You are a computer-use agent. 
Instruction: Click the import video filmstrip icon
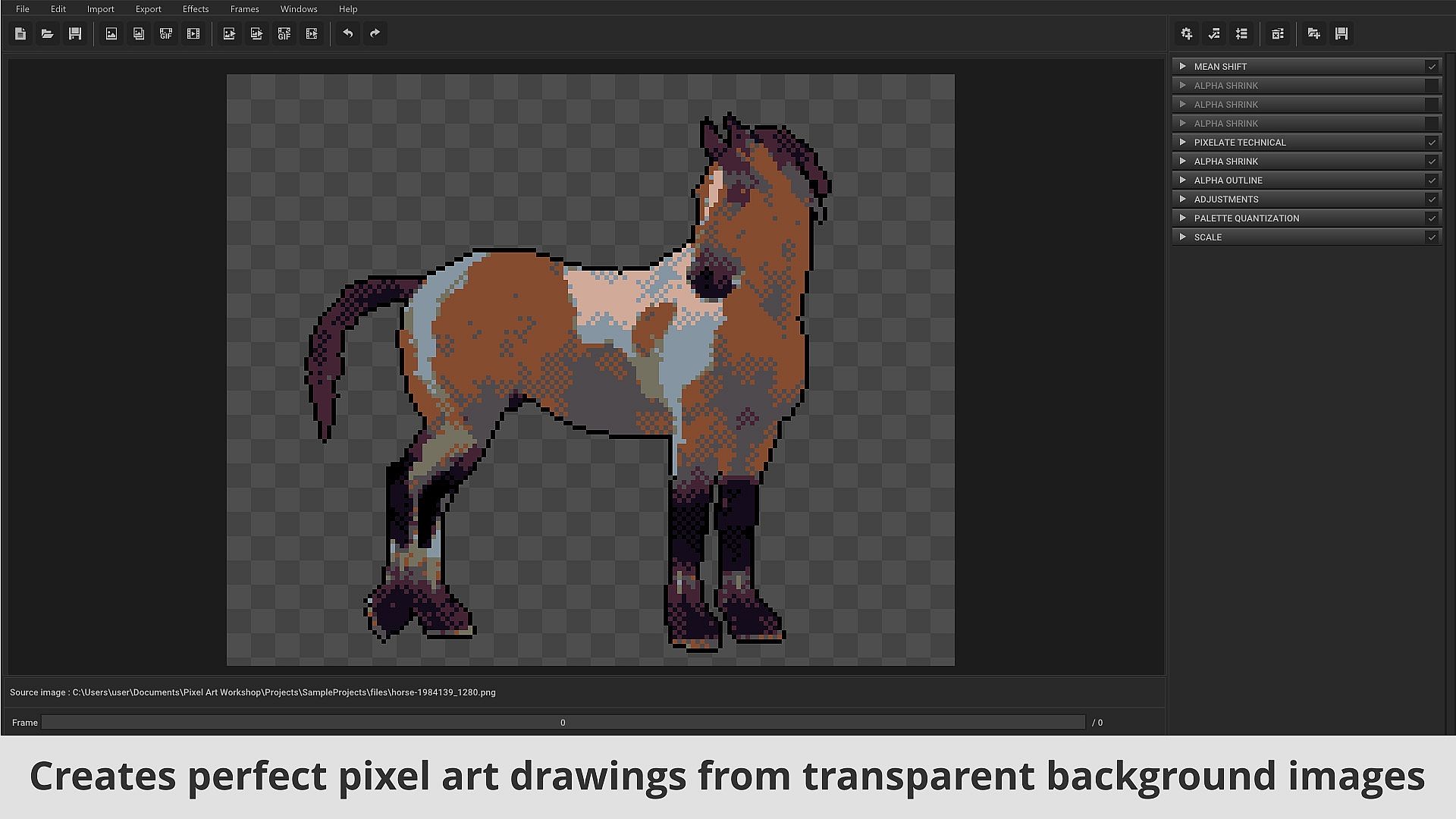193,33
